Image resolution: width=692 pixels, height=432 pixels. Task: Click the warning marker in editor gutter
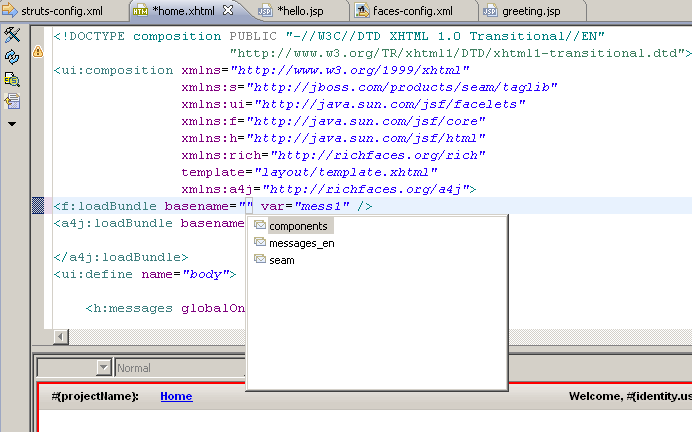point(38,52)
